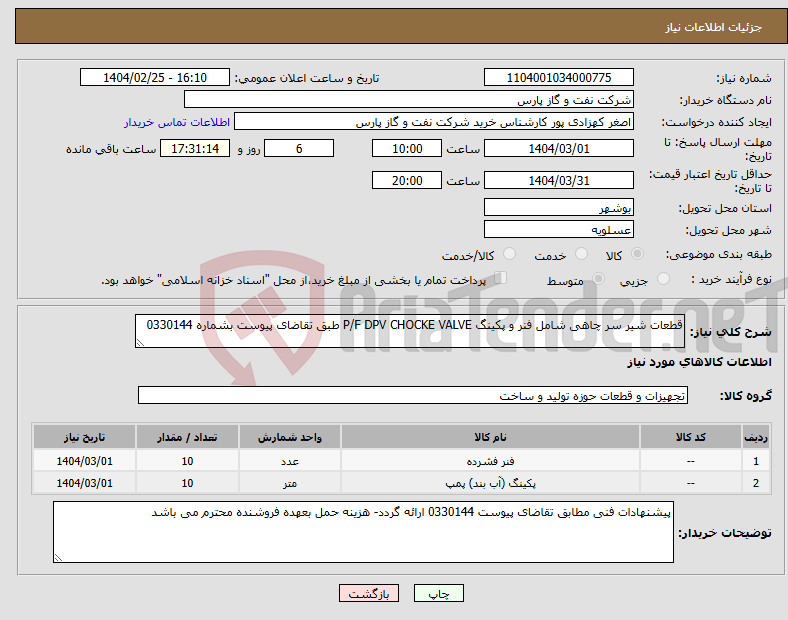This screenshot has height=620, width=788.
Task: Click row number 1 cell
Action: [x=756, y=461]
